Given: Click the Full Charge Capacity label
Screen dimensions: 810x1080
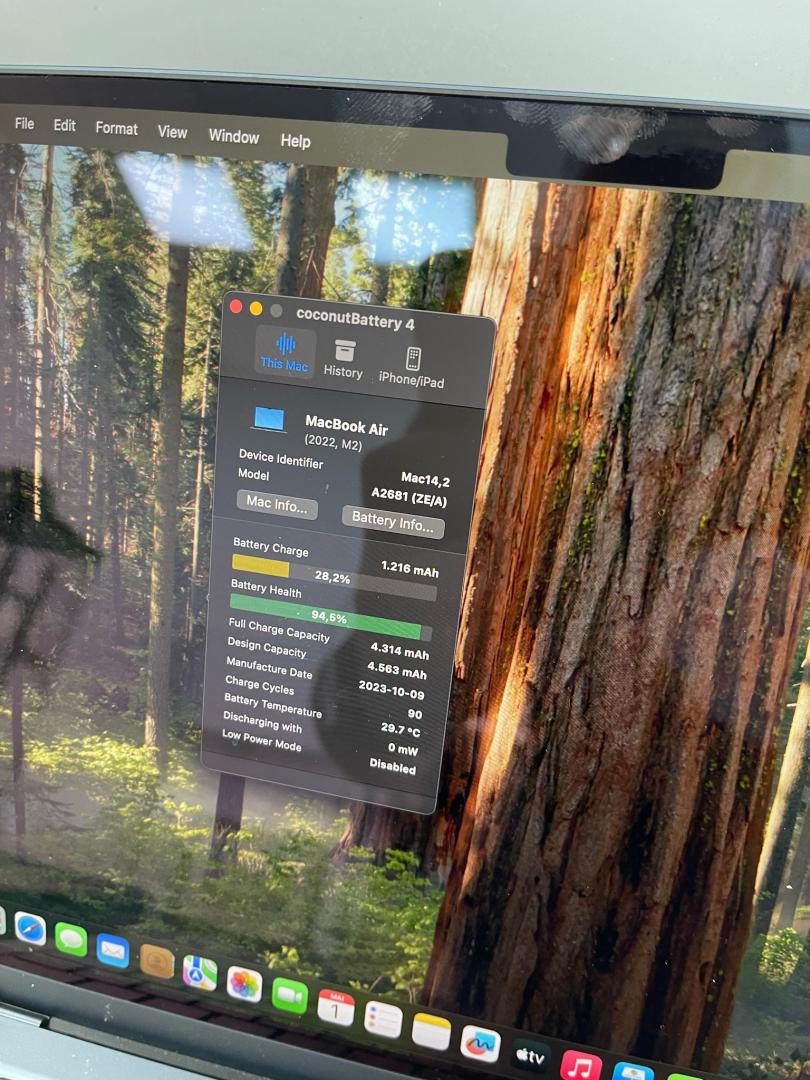Looking at the screenshot, I should [279, 630].
